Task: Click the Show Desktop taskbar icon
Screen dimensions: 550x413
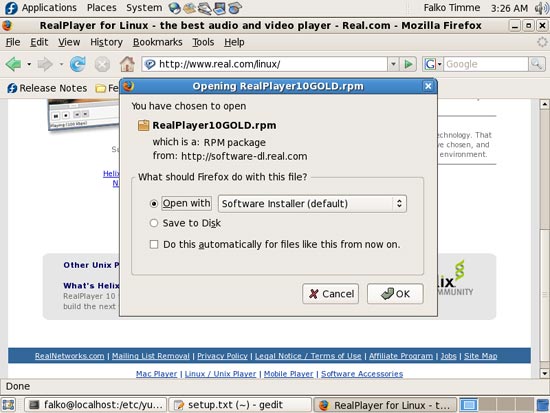Action: click(x=8, y=405)
